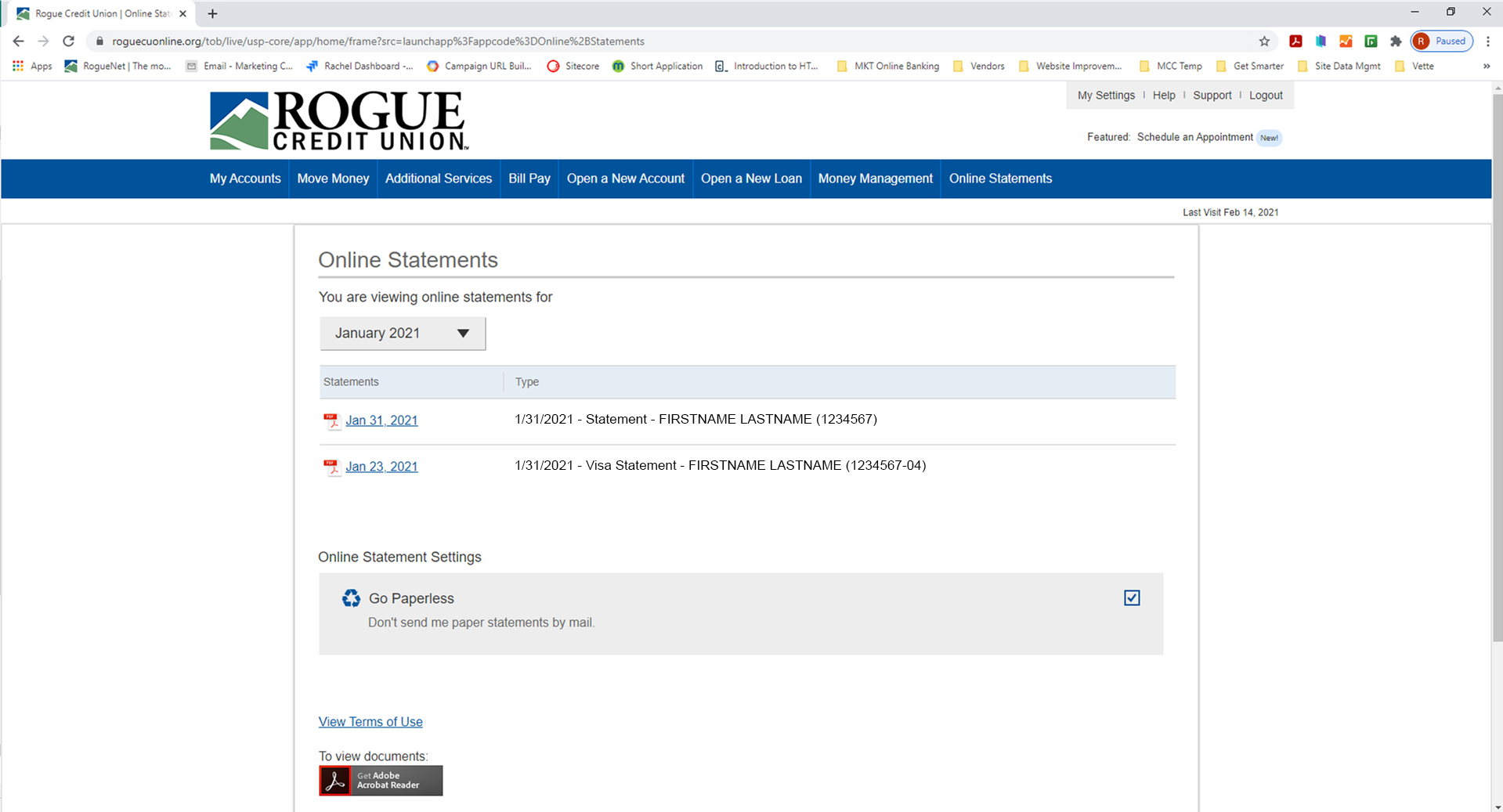Open the extensions puzzle-piece menu
Screen dimensions: 1503x812
(1396, 42)
